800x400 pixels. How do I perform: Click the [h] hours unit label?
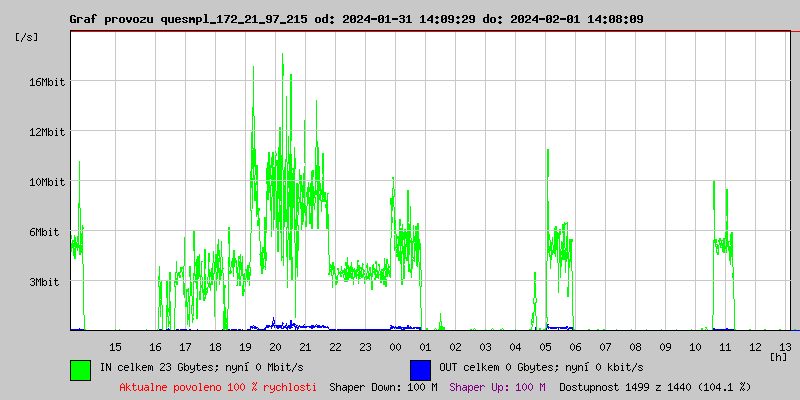778,356
